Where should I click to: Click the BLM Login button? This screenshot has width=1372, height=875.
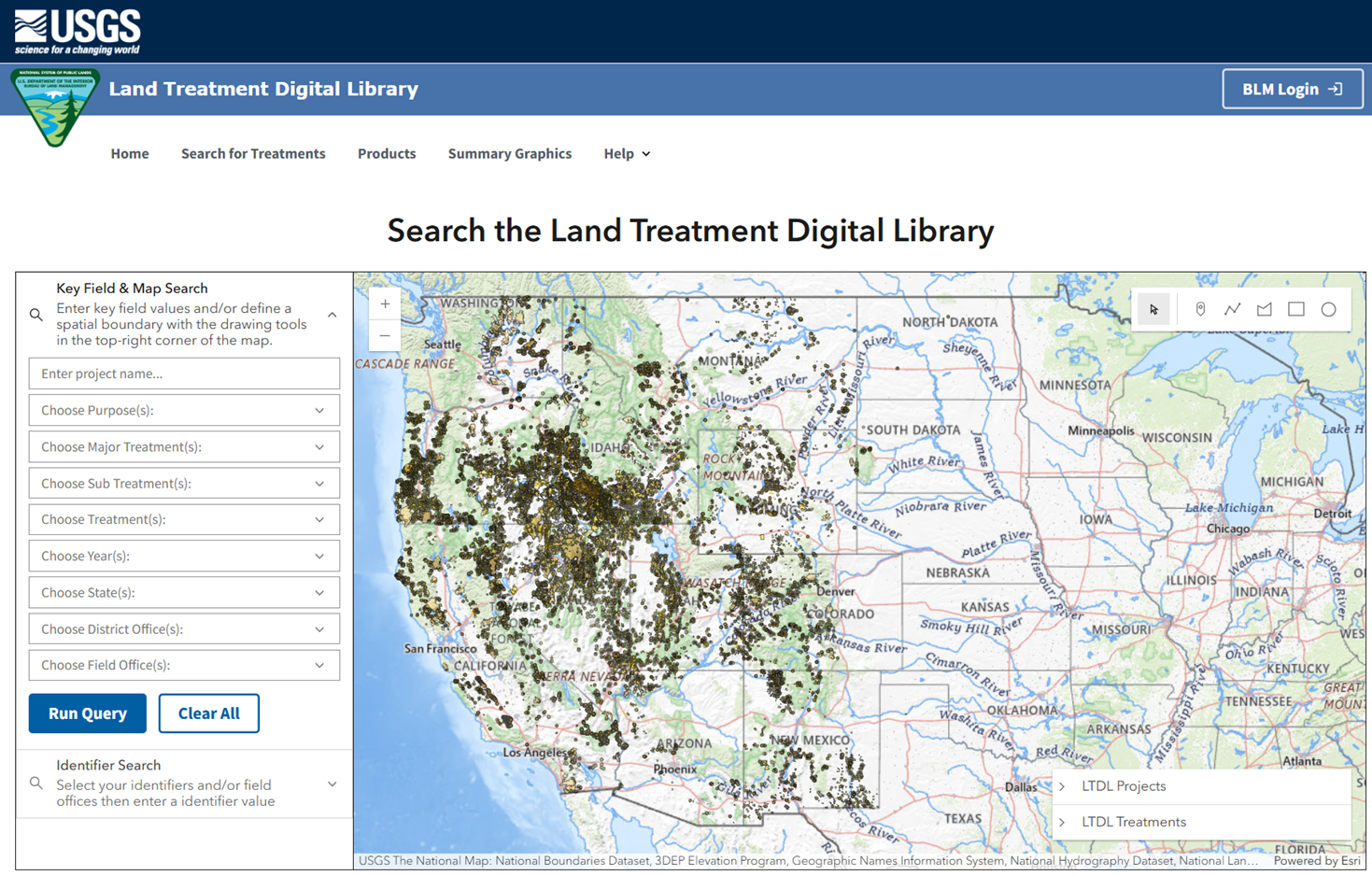[1292, 90]
